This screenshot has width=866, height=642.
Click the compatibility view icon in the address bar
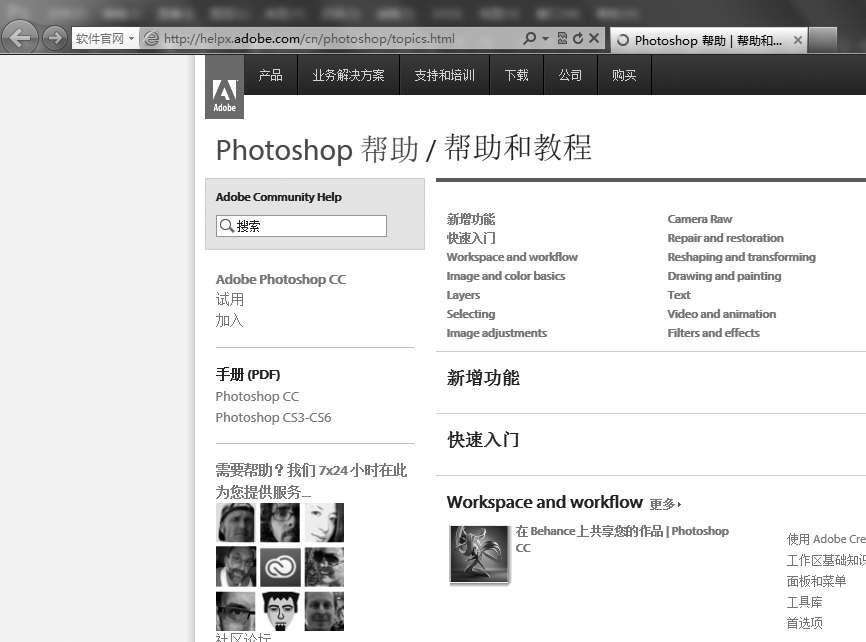[562, 39]
